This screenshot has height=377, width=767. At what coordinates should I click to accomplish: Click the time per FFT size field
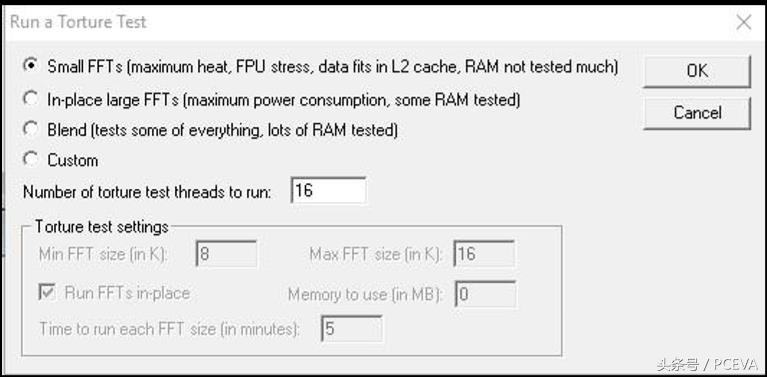pos(352,329)
